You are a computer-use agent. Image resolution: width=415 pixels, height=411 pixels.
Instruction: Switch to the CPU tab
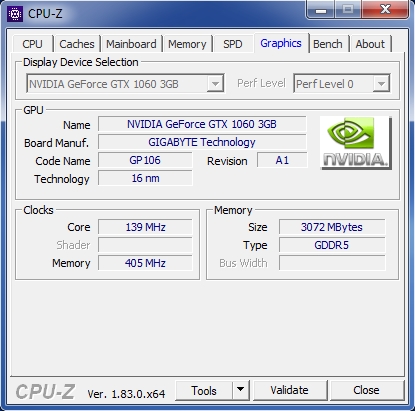pyautogui.click(x=33, y=44)
